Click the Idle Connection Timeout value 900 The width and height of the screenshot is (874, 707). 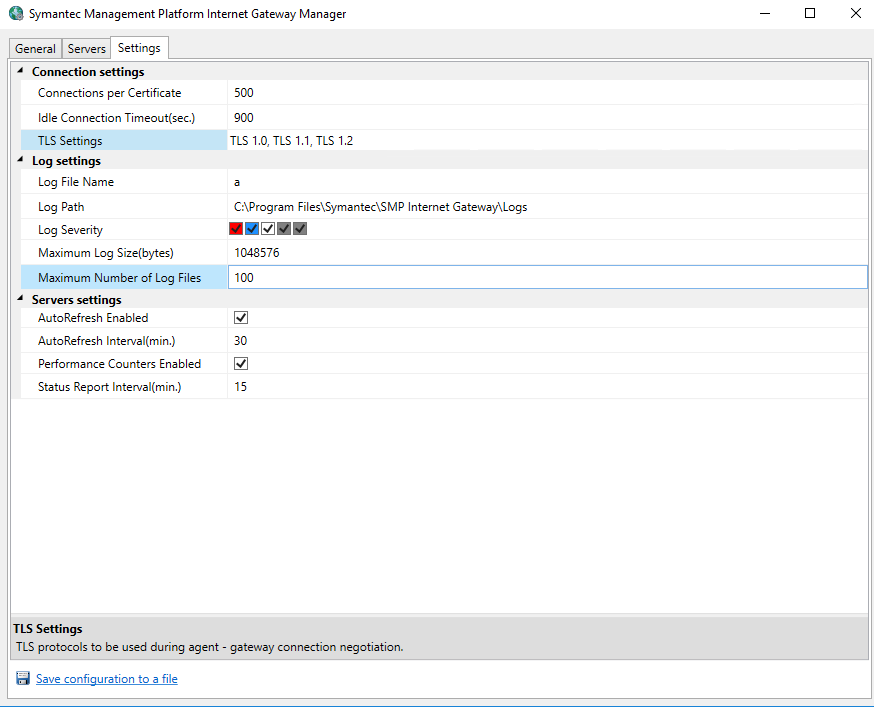(x=547, y=118)
